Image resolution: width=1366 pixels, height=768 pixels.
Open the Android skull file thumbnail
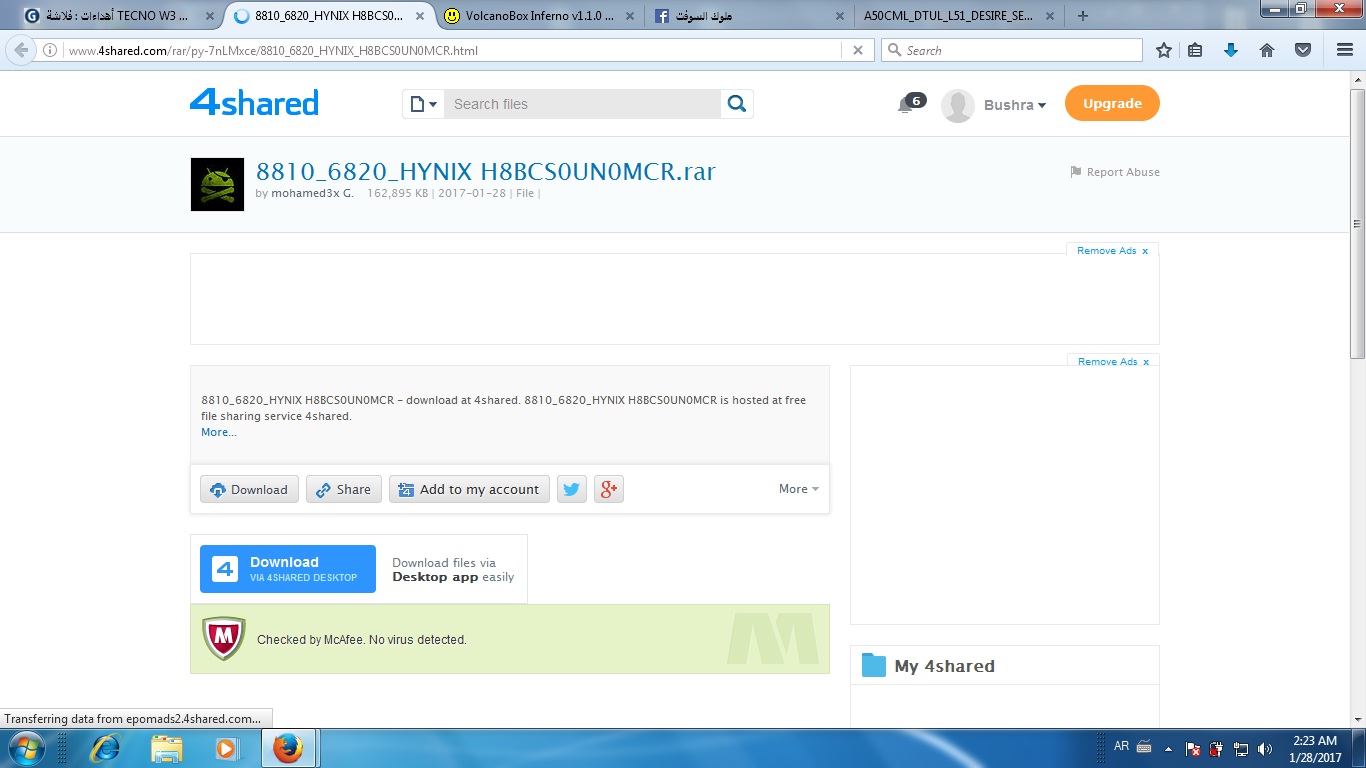(217, 184)
